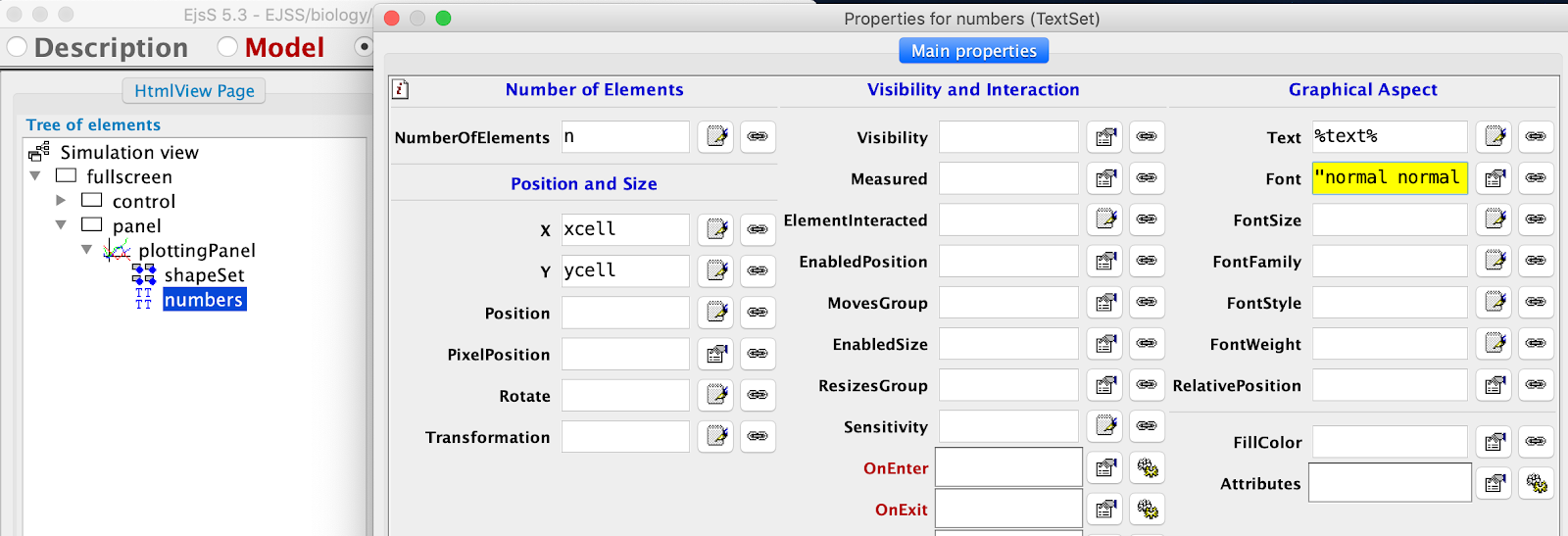This screenshot has height=536, width=1568.
Task: Click the link icon next to Visibility
Action: point(1147,137)
